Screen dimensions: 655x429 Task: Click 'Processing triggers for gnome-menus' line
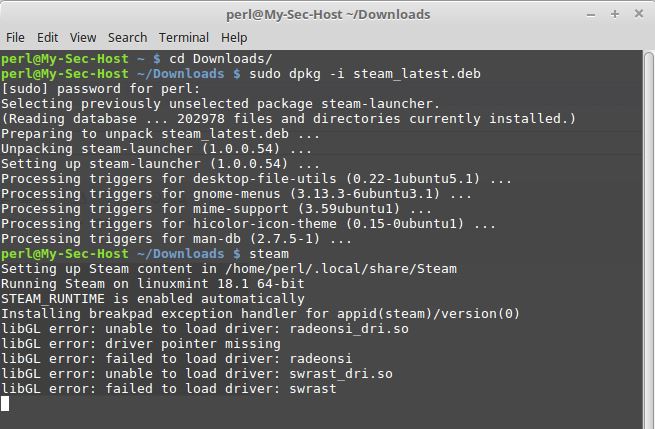tap(236, 194)
